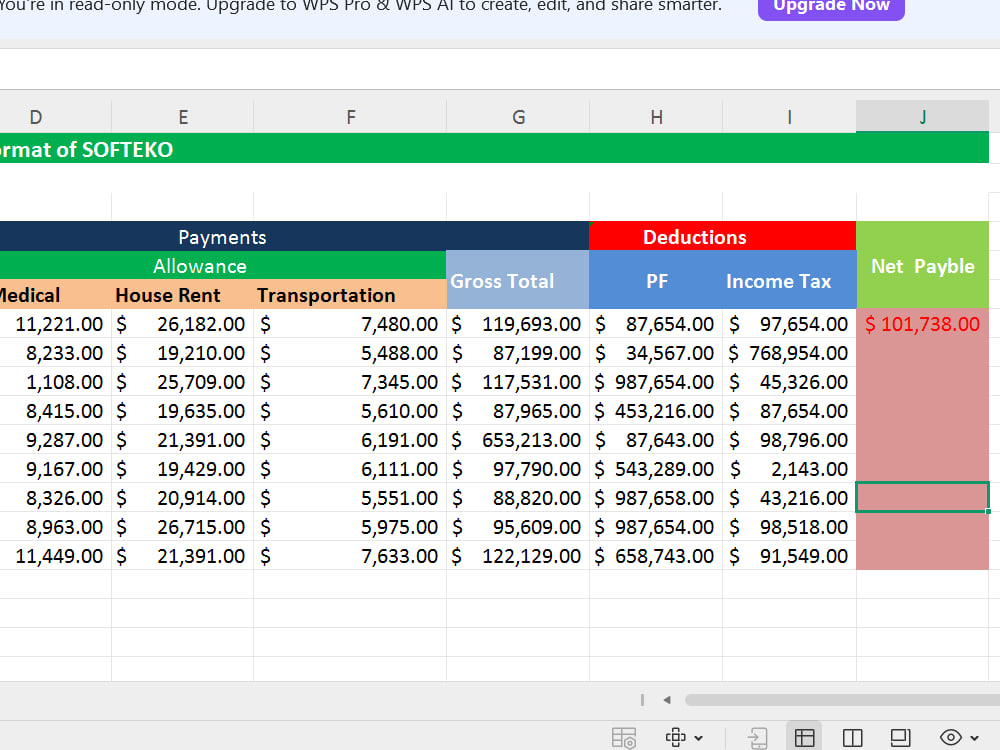The width and height of the screenshot is (1000, 750).
Task: Activate the reading layout crosshair icon
Action: (675, 737)
